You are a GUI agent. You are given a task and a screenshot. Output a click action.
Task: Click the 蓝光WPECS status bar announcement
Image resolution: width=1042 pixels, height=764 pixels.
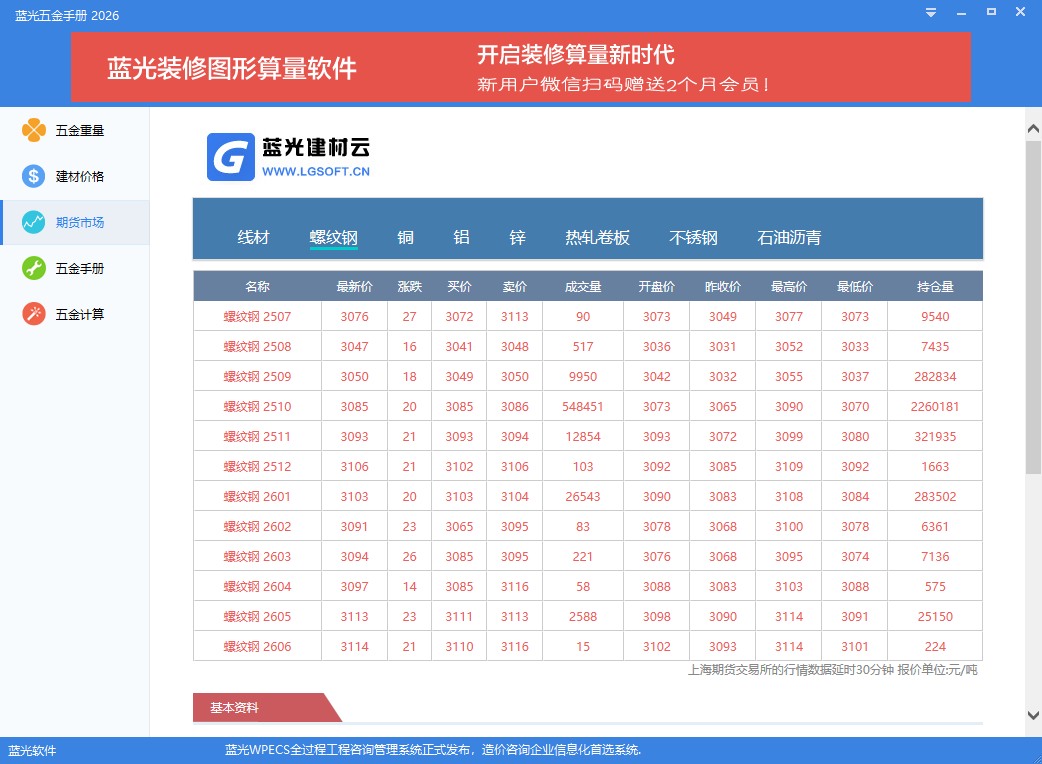(x=432, y=750)
